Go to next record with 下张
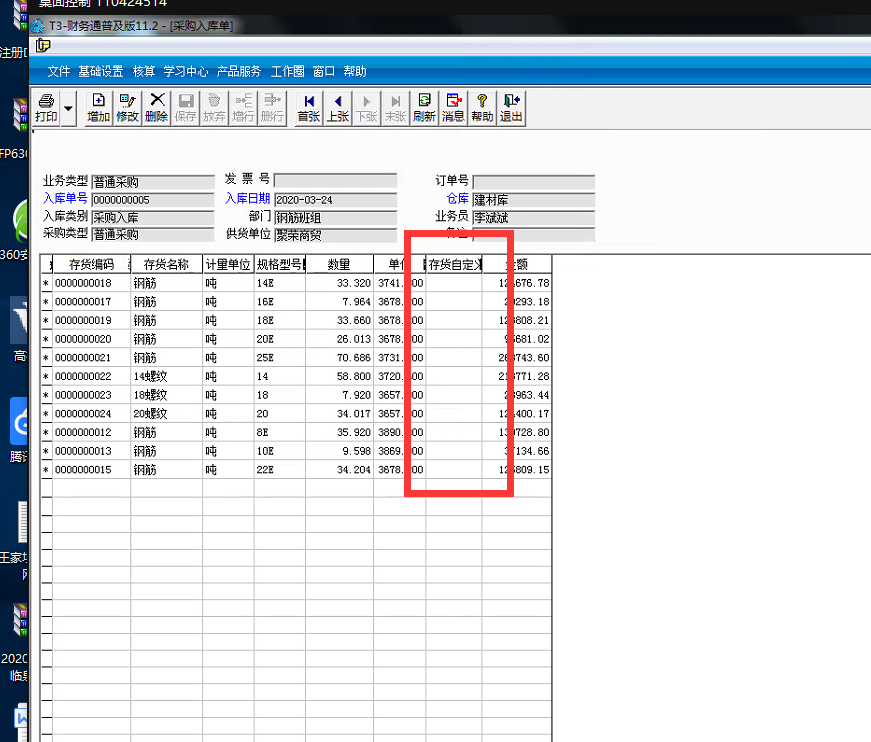This screenshot has width=871, height=742. tap(367, 108)
